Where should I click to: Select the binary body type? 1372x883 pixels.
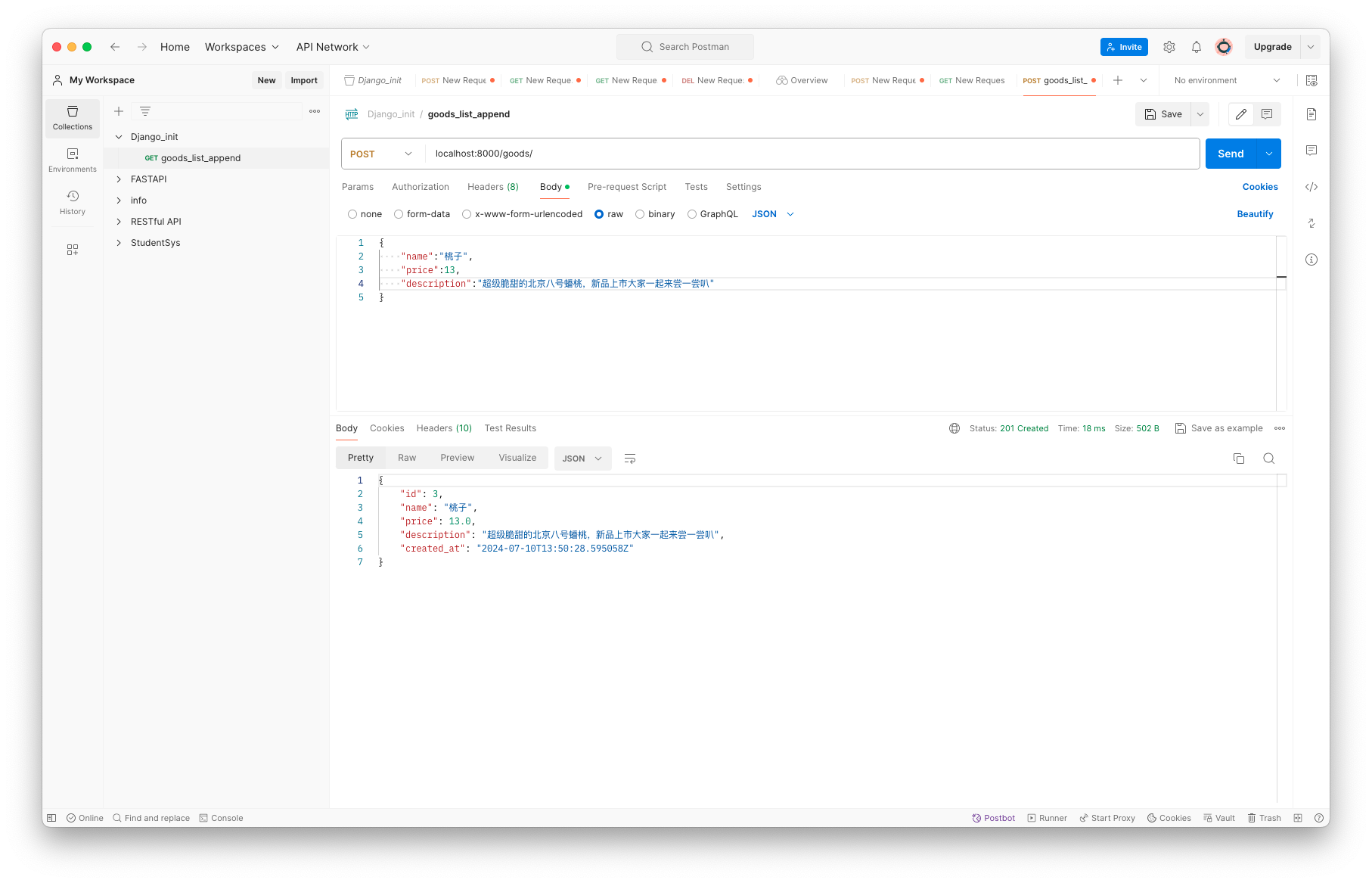(x=640, y=214)
